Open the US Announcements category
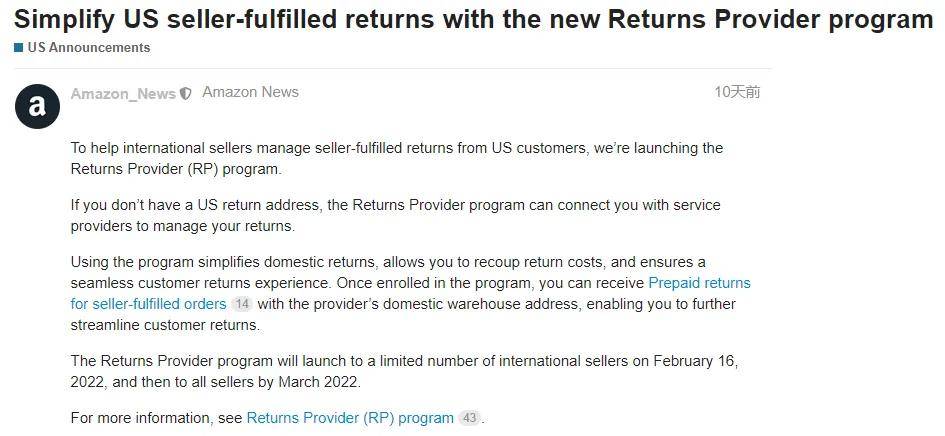This screenshot has height=436, width=945. pos(88,47)
